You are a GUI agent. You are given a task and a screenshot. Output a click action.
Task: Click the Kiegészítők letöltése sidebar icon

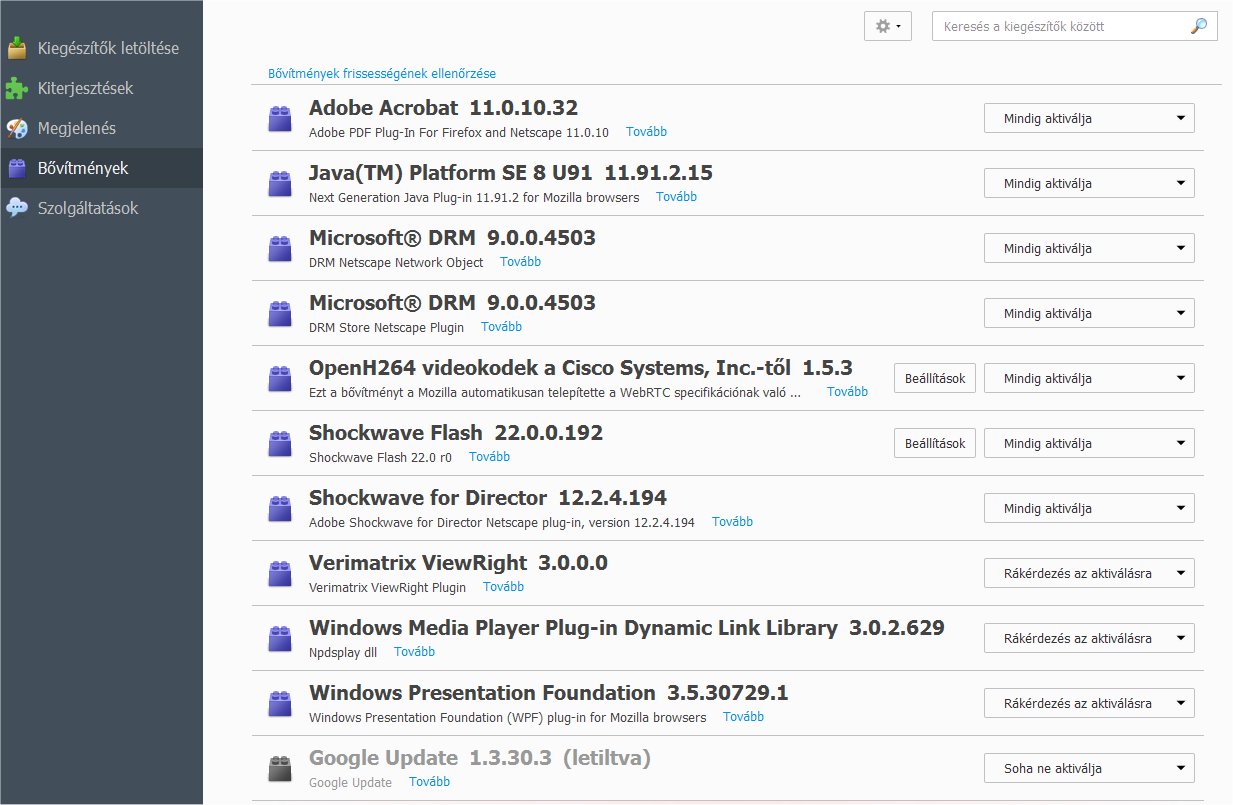click(x=16, y=48)
